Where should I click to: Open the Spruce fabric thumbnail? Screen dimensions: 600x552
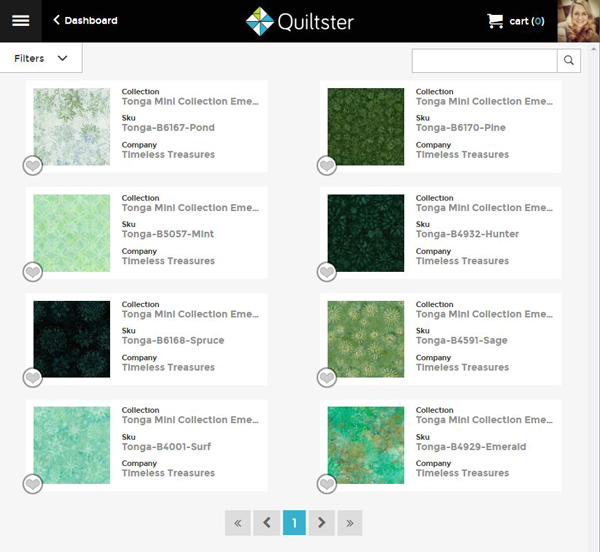click(72, 339)
